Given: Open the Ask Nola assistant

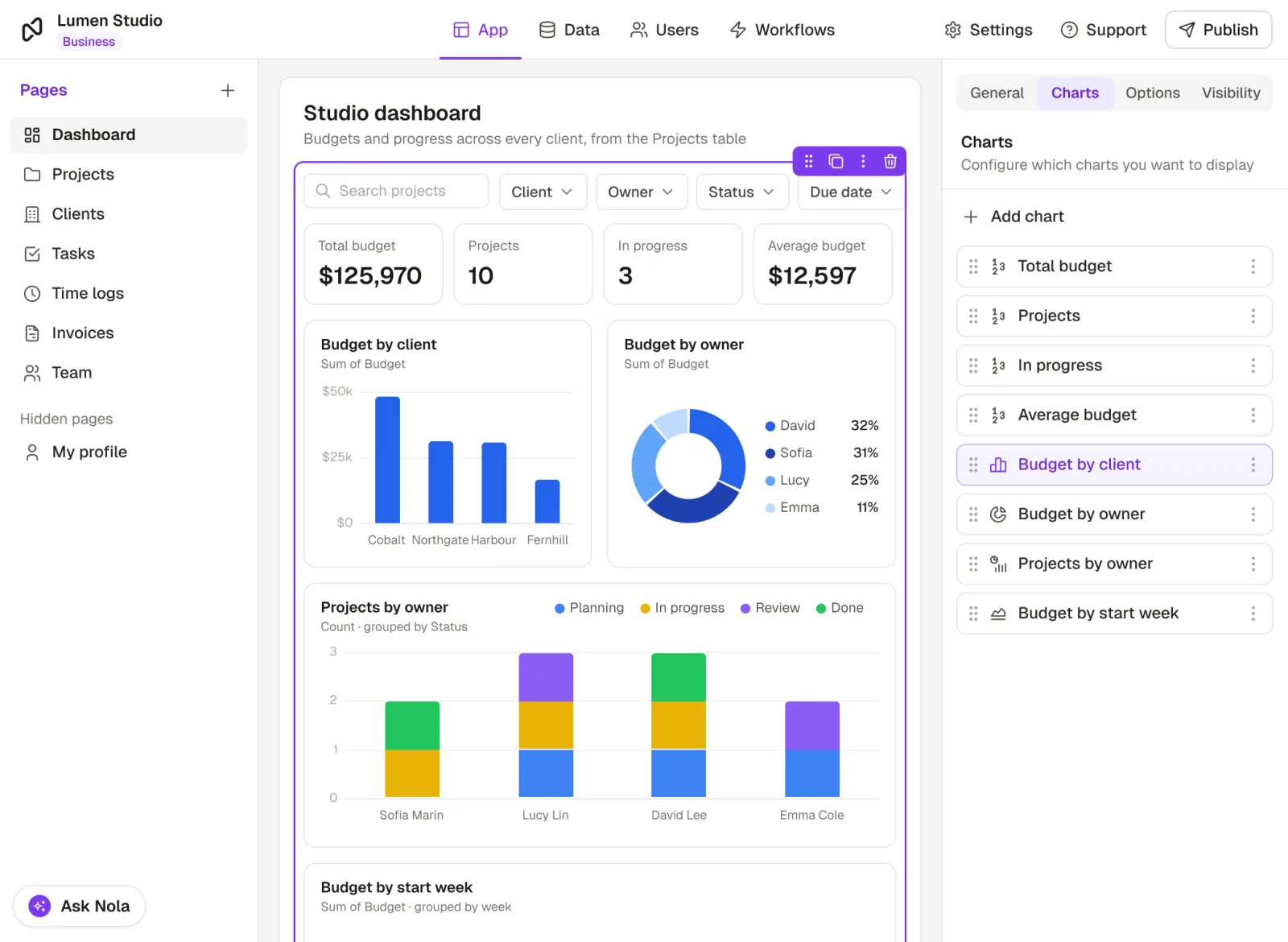Looking at the screenshot, I should click(79, 906).
